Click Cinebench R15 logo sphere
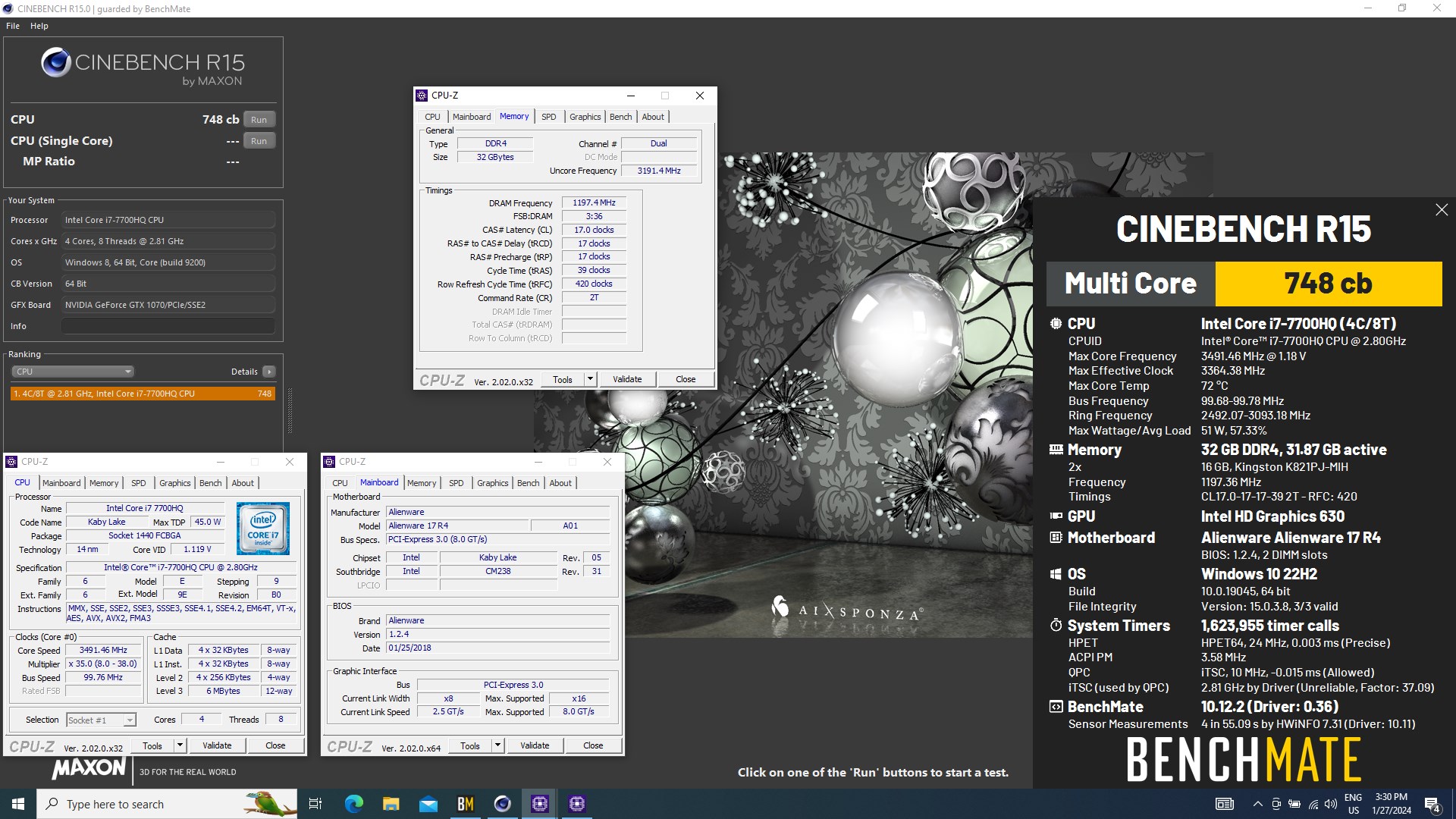The image size is (1456, 819). [56, 62]
